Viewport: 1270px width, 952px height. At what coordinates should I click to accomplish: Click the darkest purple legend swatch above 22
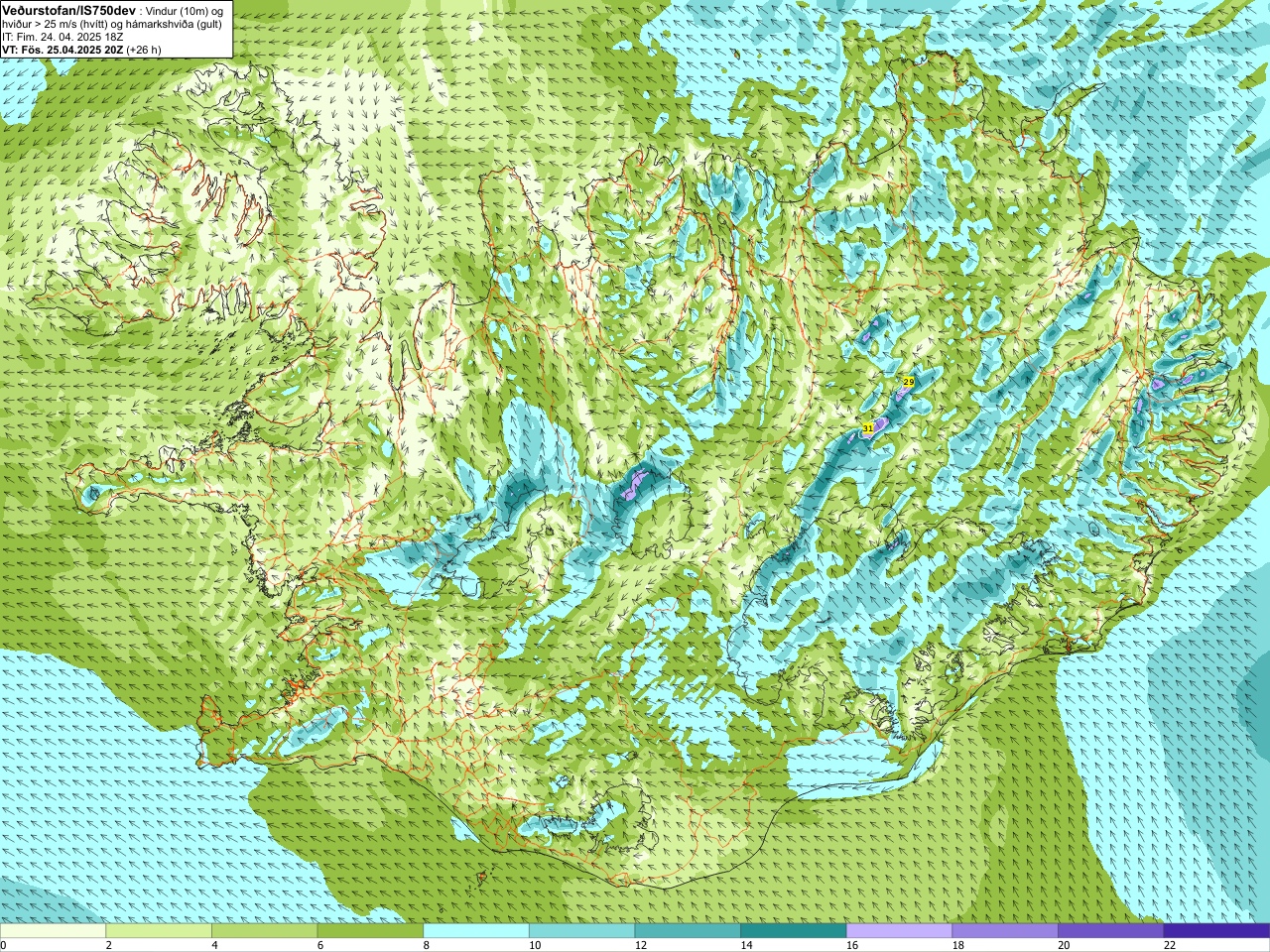1216,931
